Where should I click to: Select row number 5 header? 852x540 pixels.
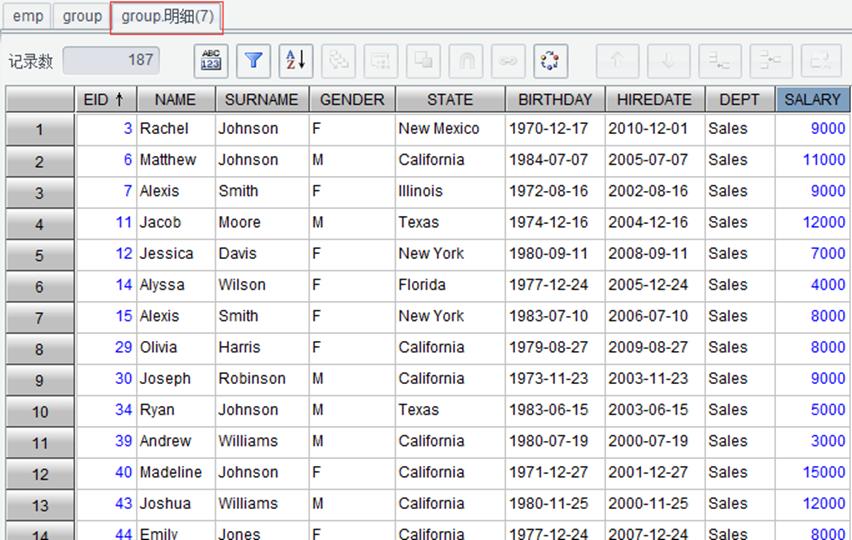[40, 255]
